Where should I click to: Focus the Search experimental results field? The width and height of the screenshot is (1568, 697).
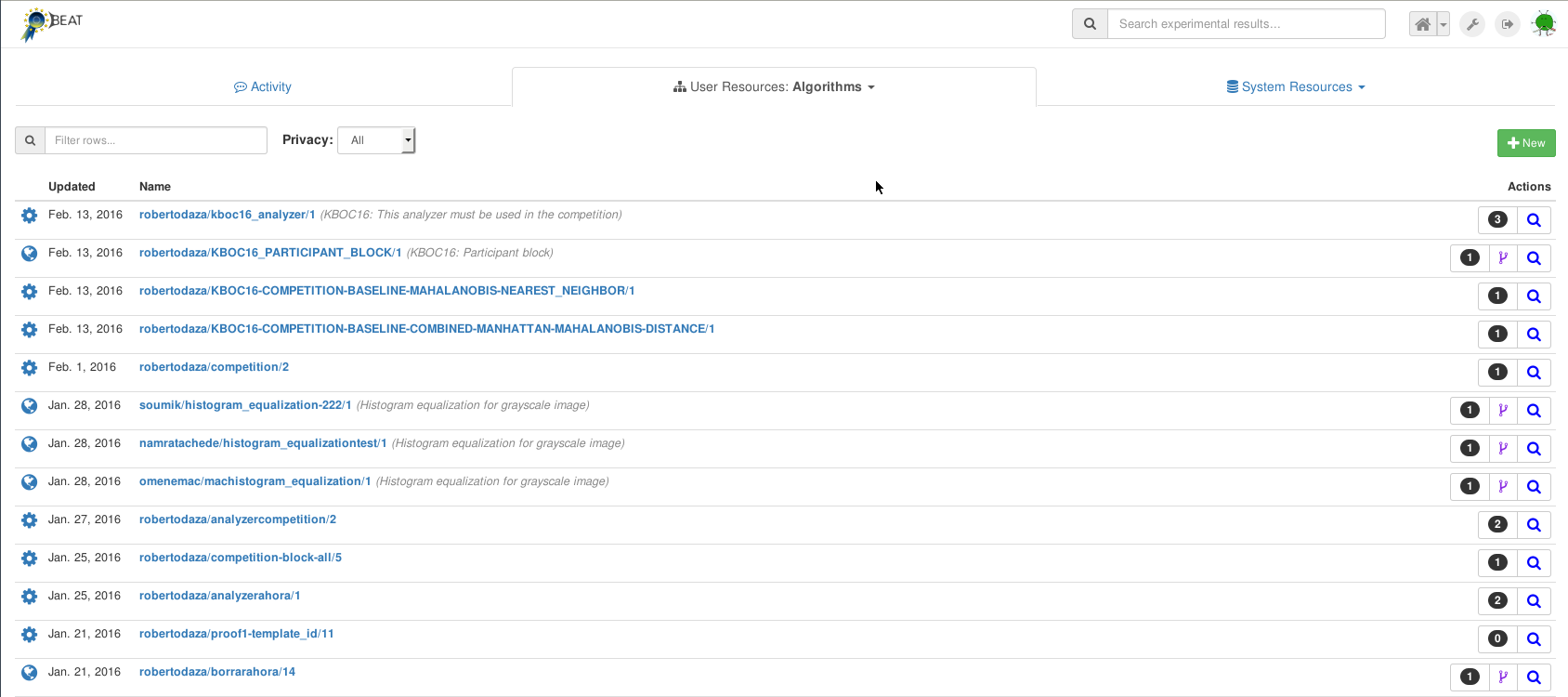1246,24
